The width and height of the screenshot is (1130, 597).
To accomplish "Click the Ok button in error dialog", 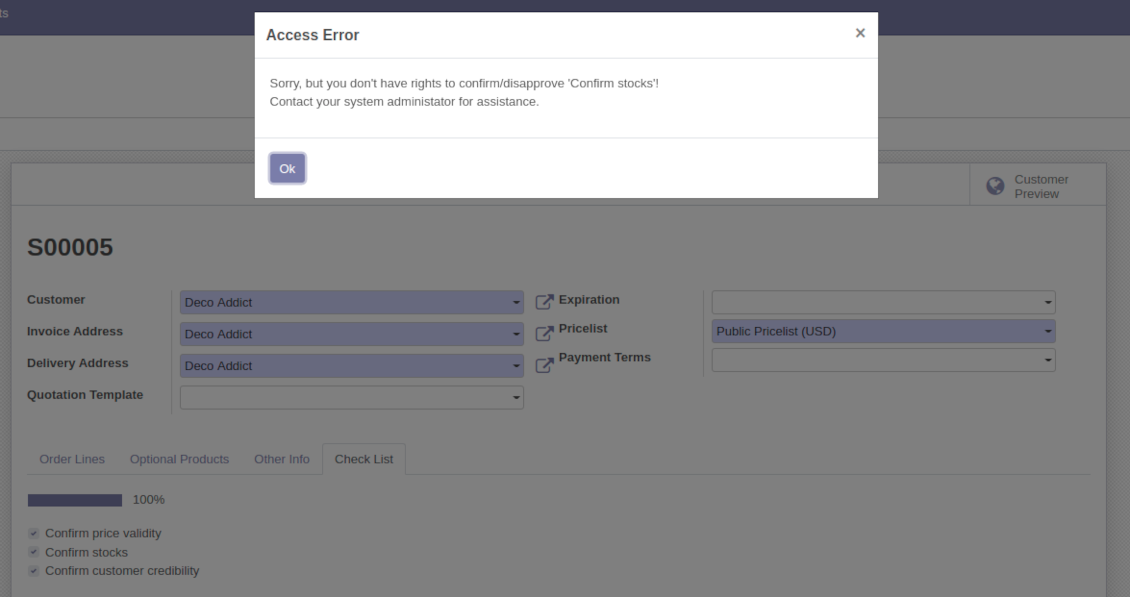I will tap(287, 169).
